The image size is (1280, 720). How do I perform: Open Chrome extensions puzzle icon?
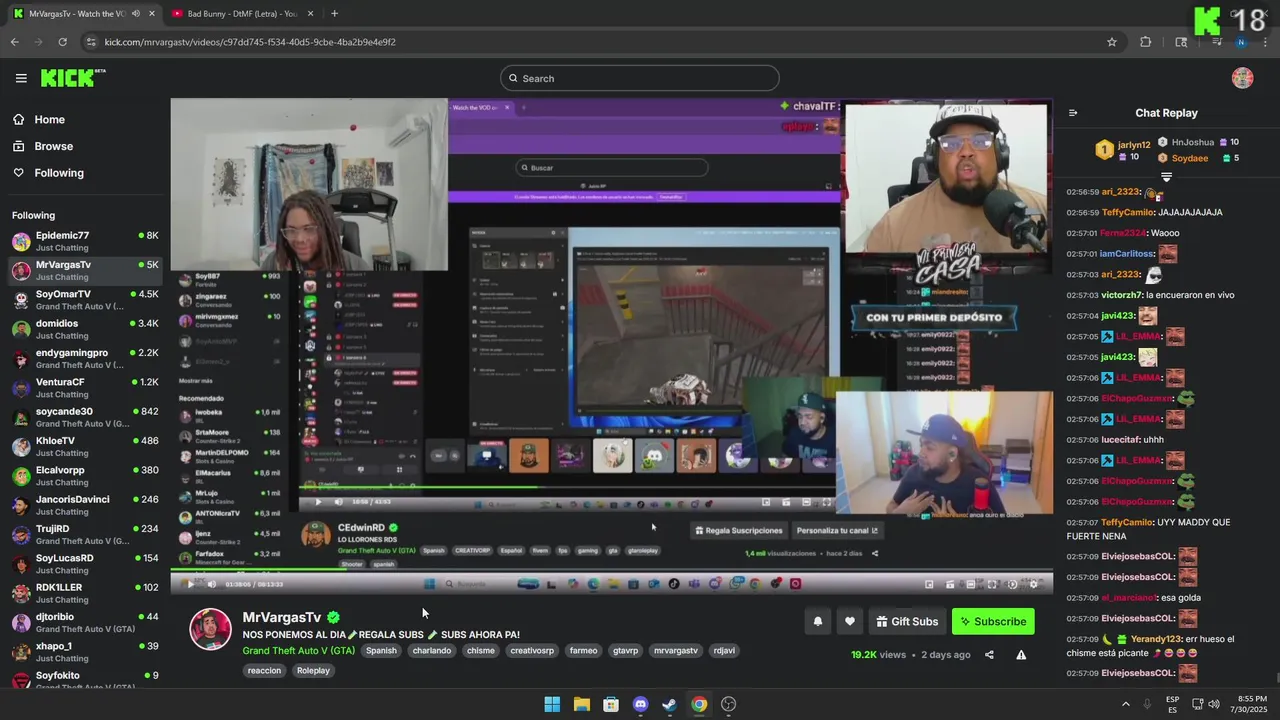[1146, 42]
